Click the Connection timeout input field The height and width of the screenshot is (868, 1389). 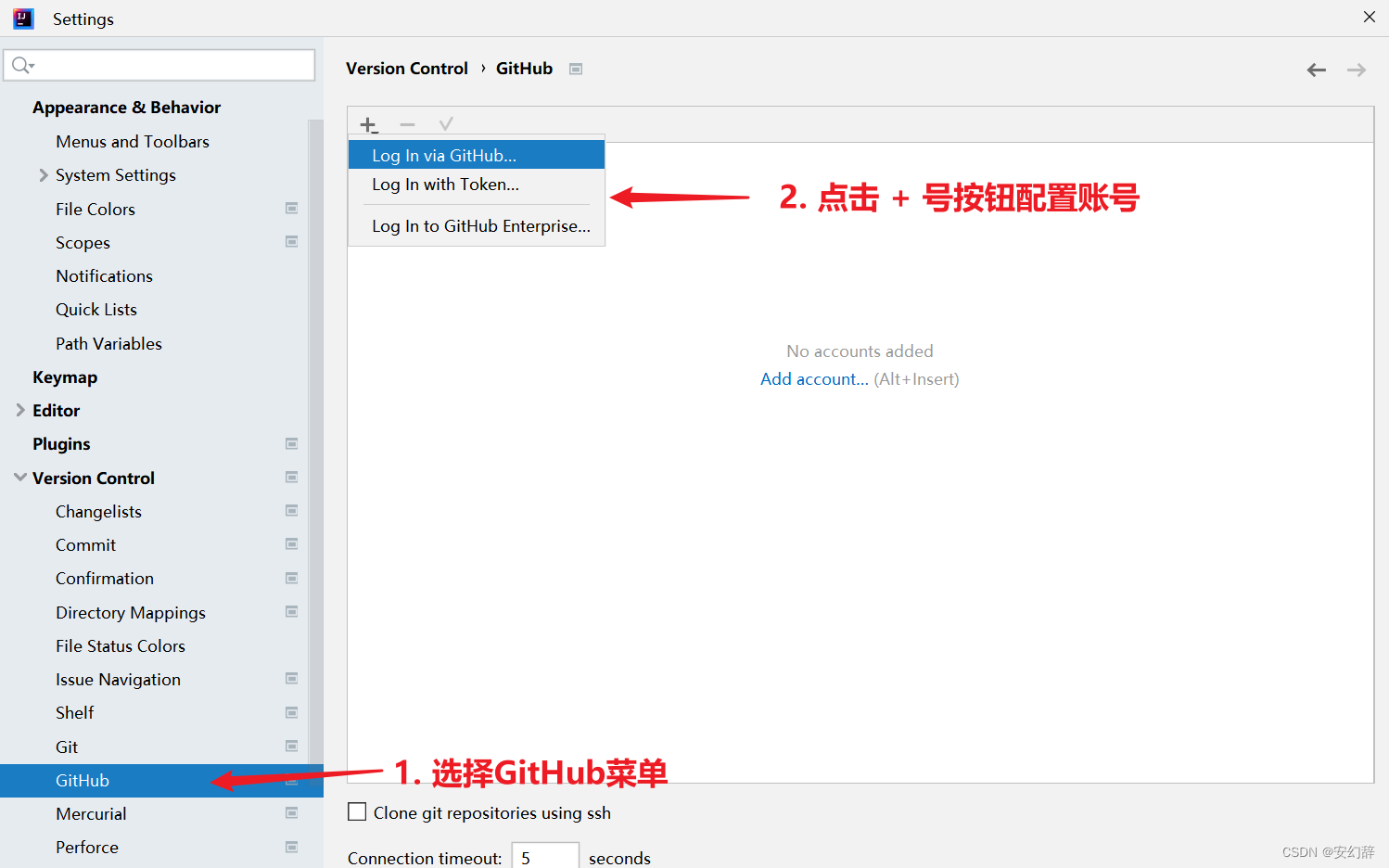545,858
